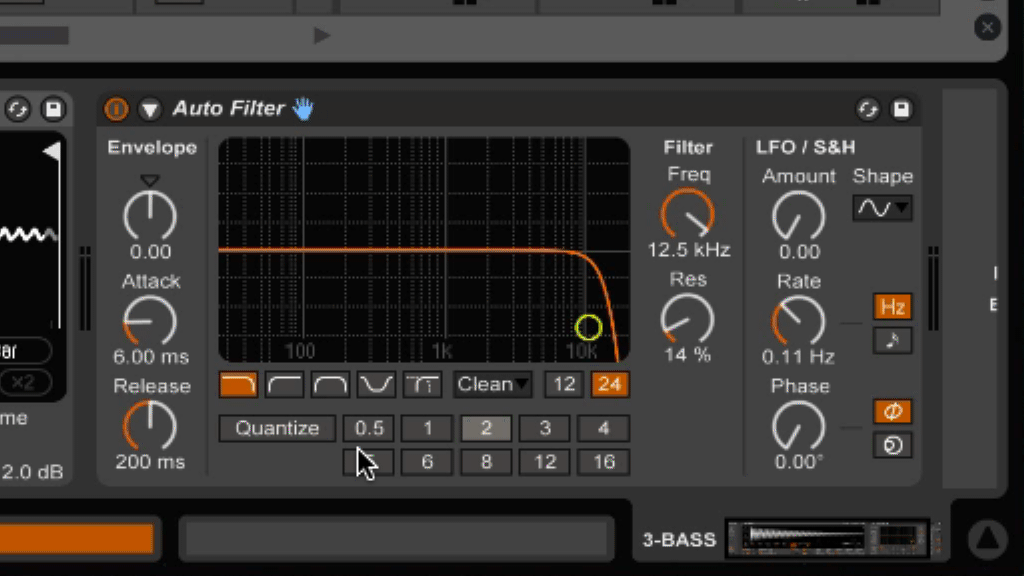Click the filter Freq knob
The image size is (1024, 576).
[688, 214]
